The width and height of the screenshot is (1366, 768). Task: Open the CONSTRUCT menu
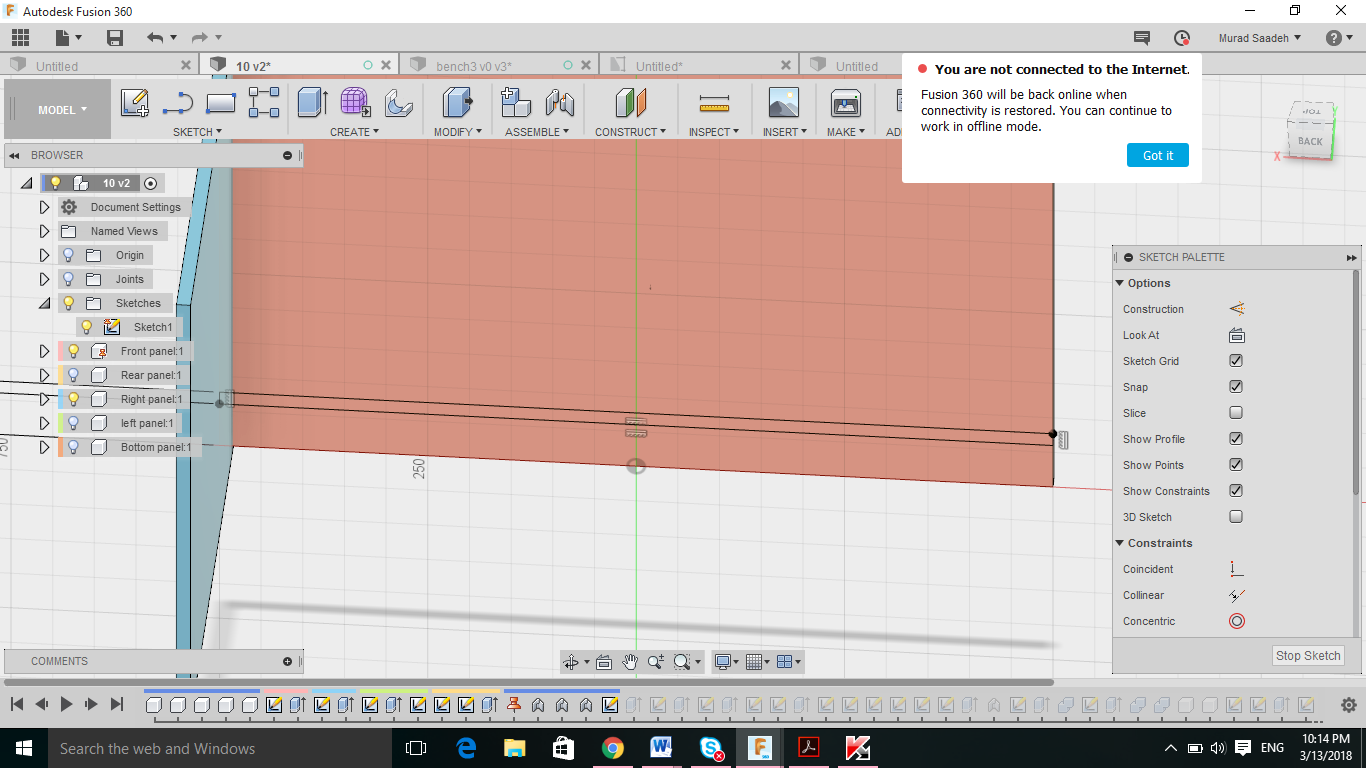(x=630, y=132)
